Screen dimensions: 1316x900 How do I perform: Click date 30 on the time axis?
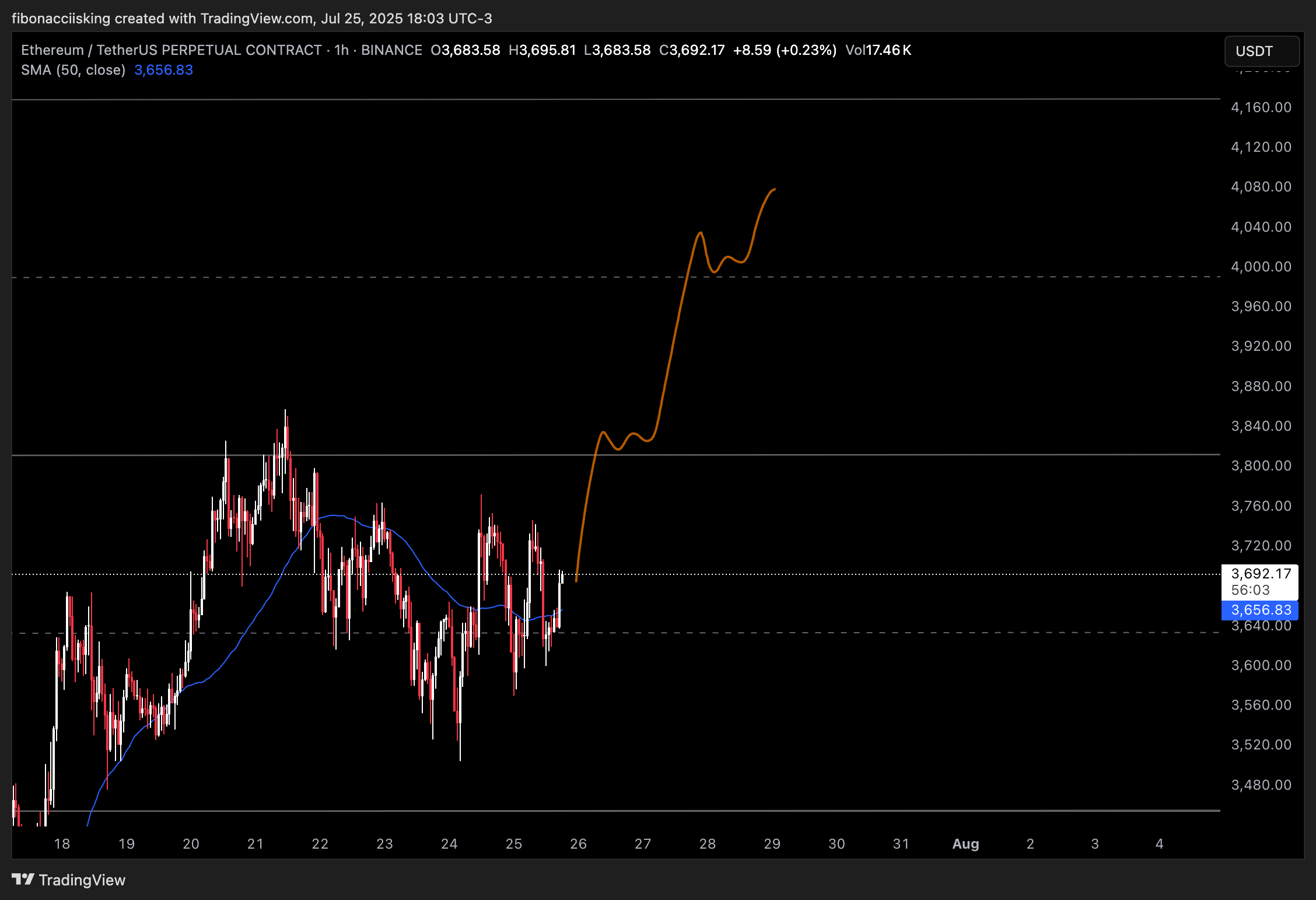(x=836, y=844)
